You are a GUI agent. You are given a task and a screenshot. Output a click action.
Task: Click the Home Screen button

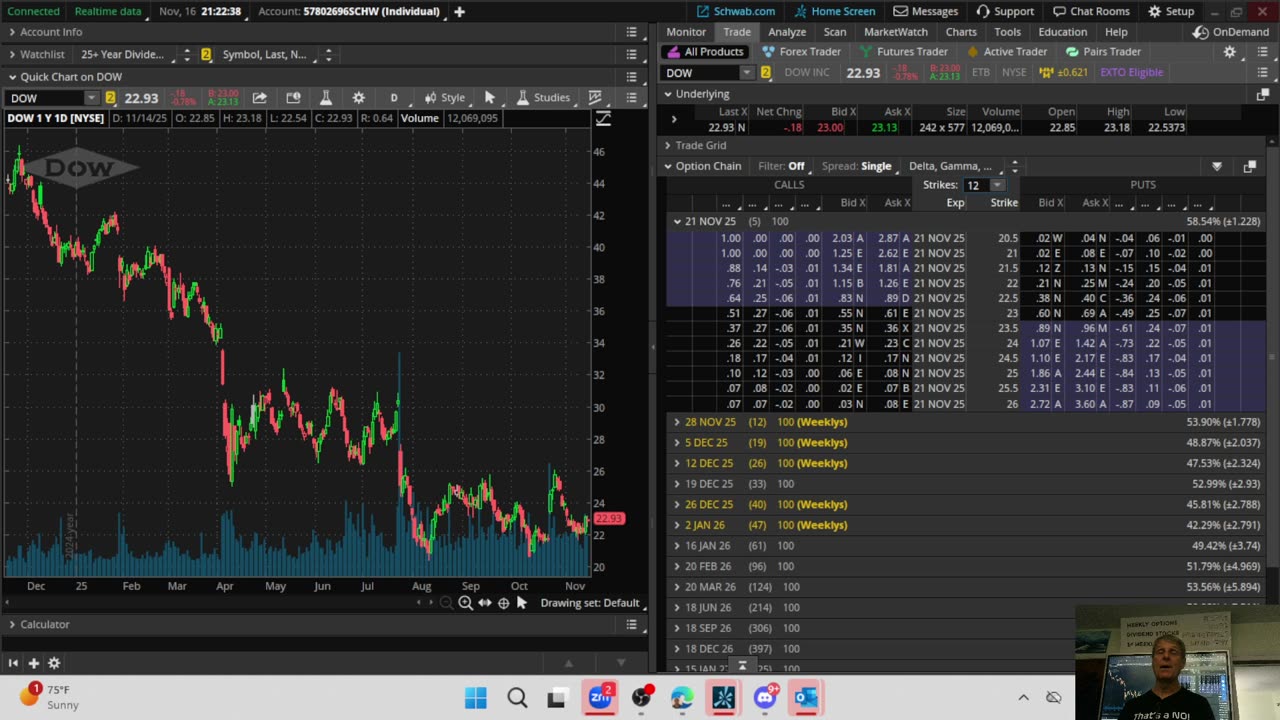834,11
